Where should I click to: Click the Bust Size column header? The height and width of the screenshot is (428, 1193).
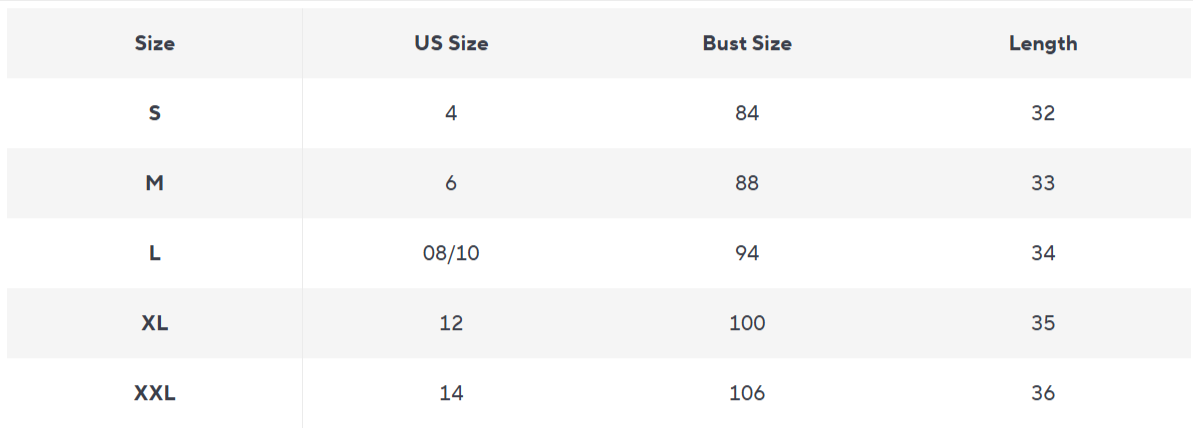coord(747,43)
